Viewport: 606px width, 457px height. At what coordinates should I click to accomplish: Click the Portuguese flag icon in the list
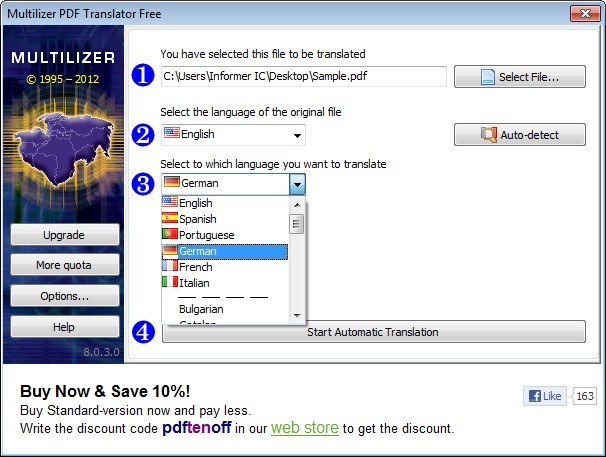[x=170, y=234]
